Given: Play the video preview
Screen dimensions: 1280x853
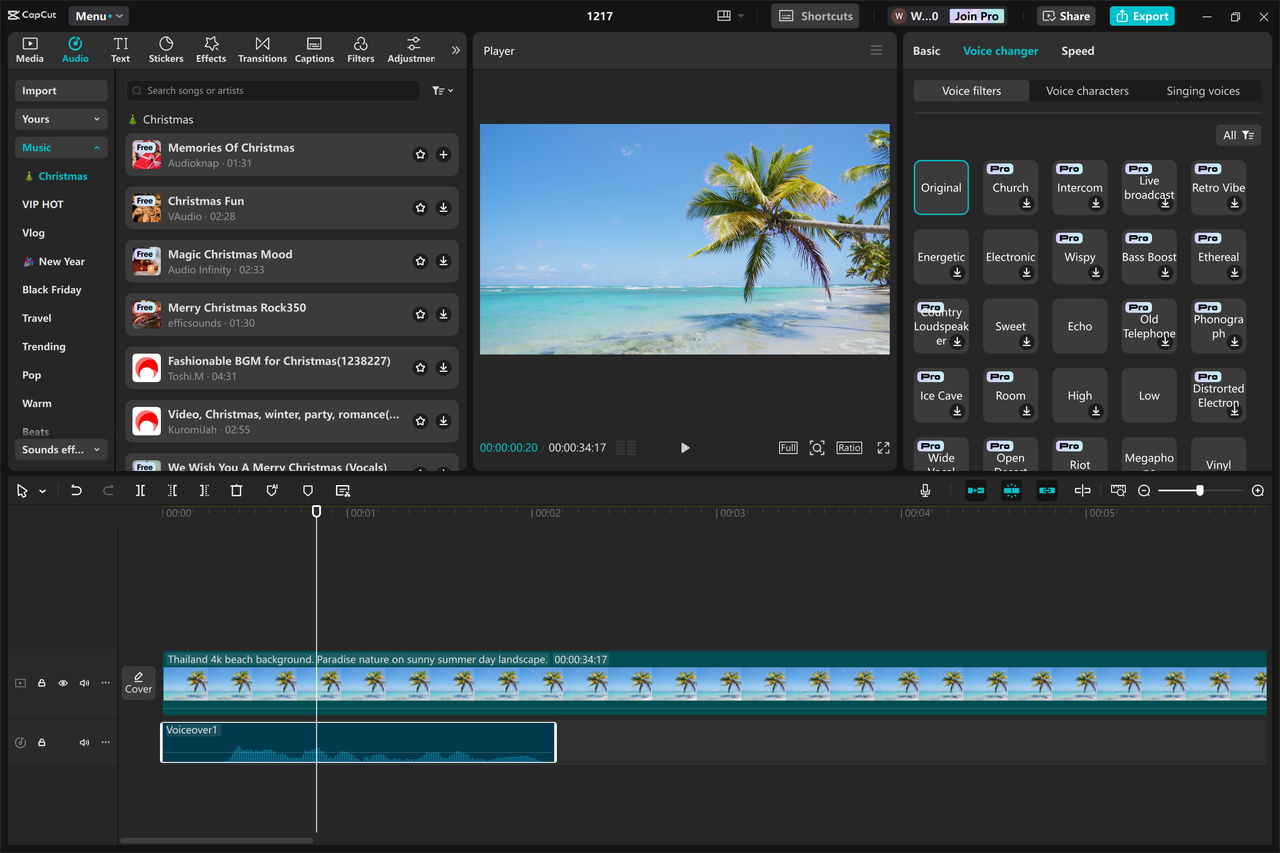Looking at the screenshot, I should coord(685,448).
